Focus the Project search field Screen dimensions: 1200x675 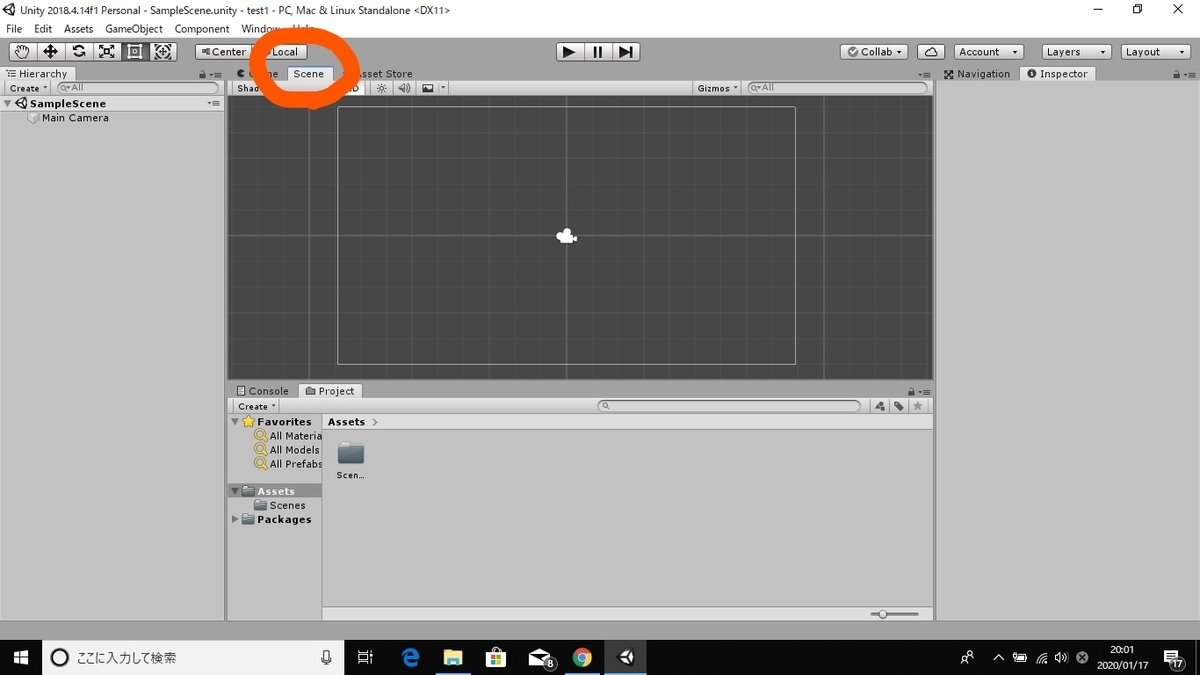tap(729, 406)
